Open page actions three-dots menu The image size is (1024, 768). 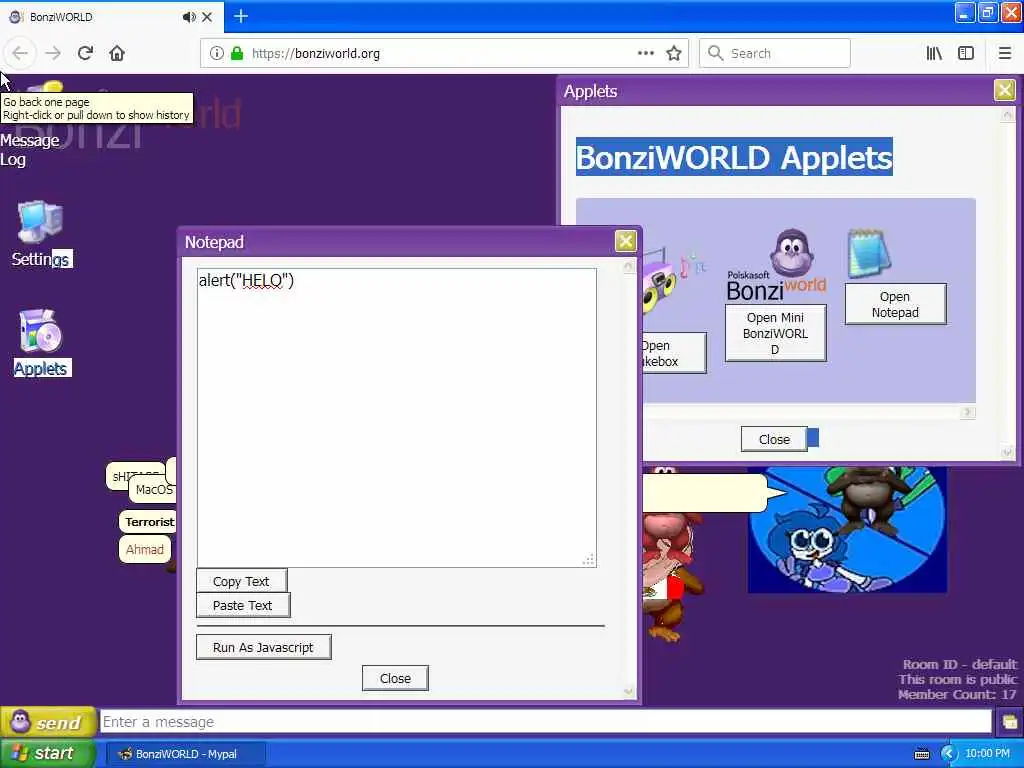coord(645,53)
